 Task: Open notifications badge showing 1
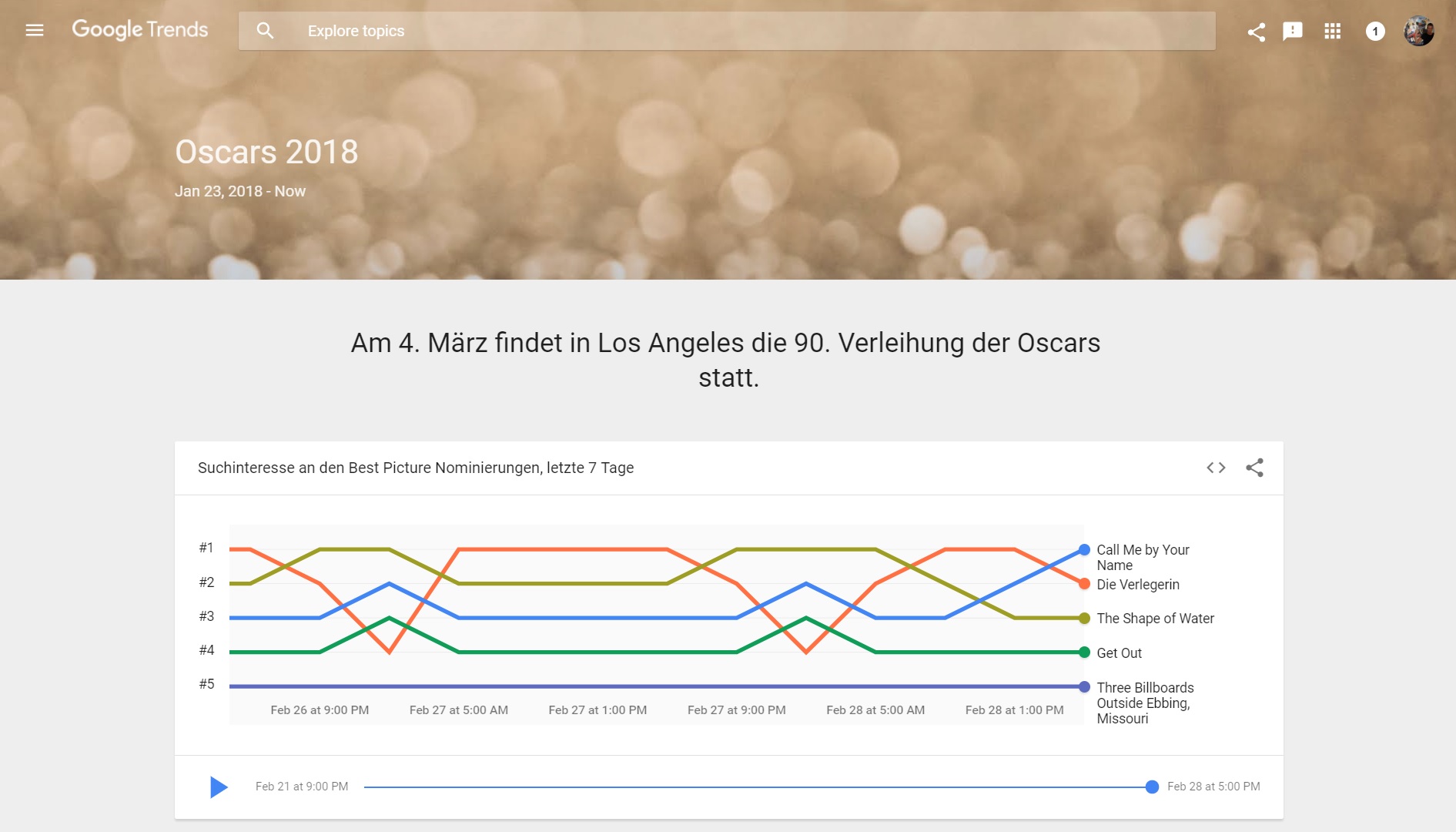1375,31
